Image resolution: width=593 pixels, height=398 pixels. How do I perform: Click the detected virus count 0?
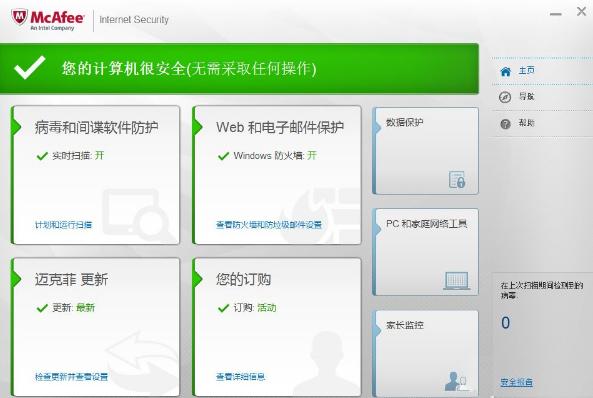pos(506,323)
